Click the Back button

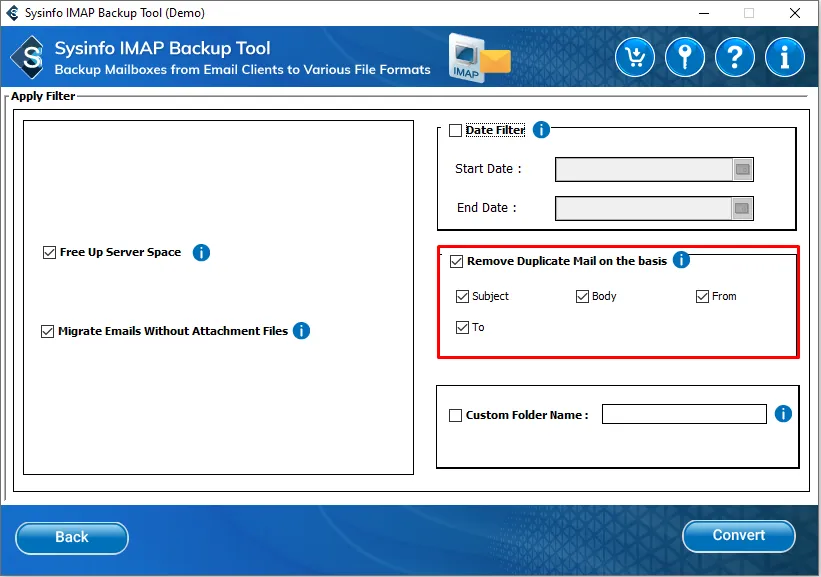[72, 538]
